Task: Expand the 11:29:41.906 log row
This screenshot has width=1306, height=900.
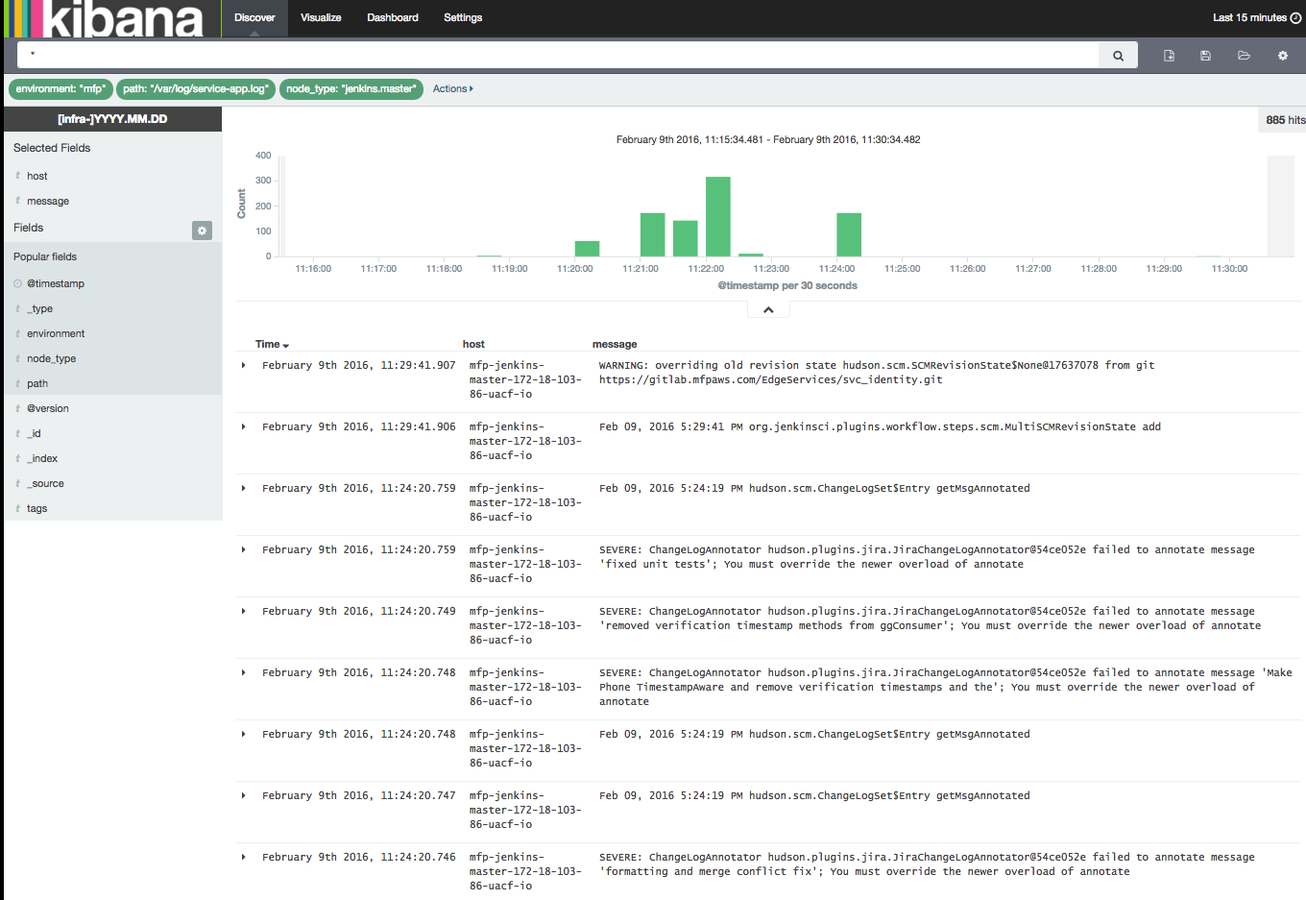Action: 244,427
